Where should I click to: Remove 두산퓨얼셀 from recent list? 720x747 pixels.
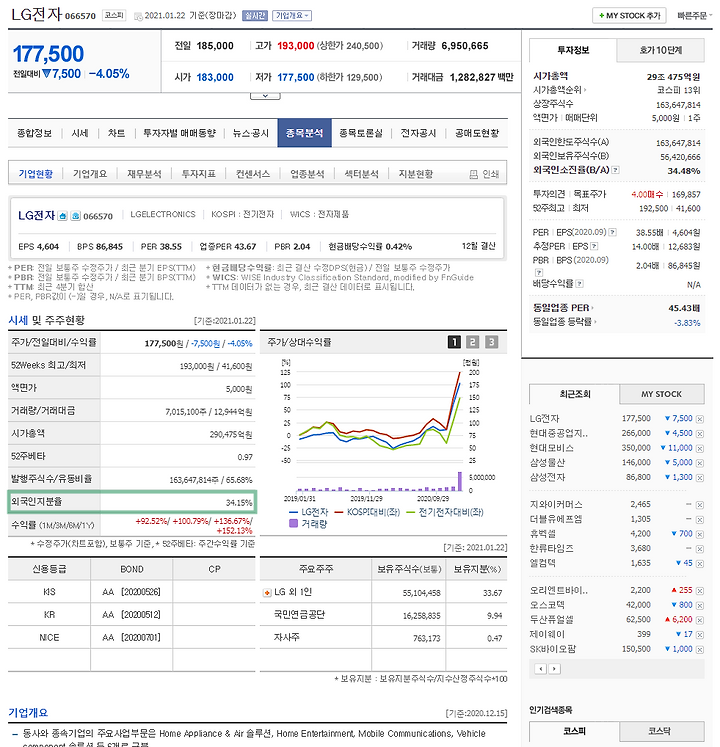[x=700, y=620]
